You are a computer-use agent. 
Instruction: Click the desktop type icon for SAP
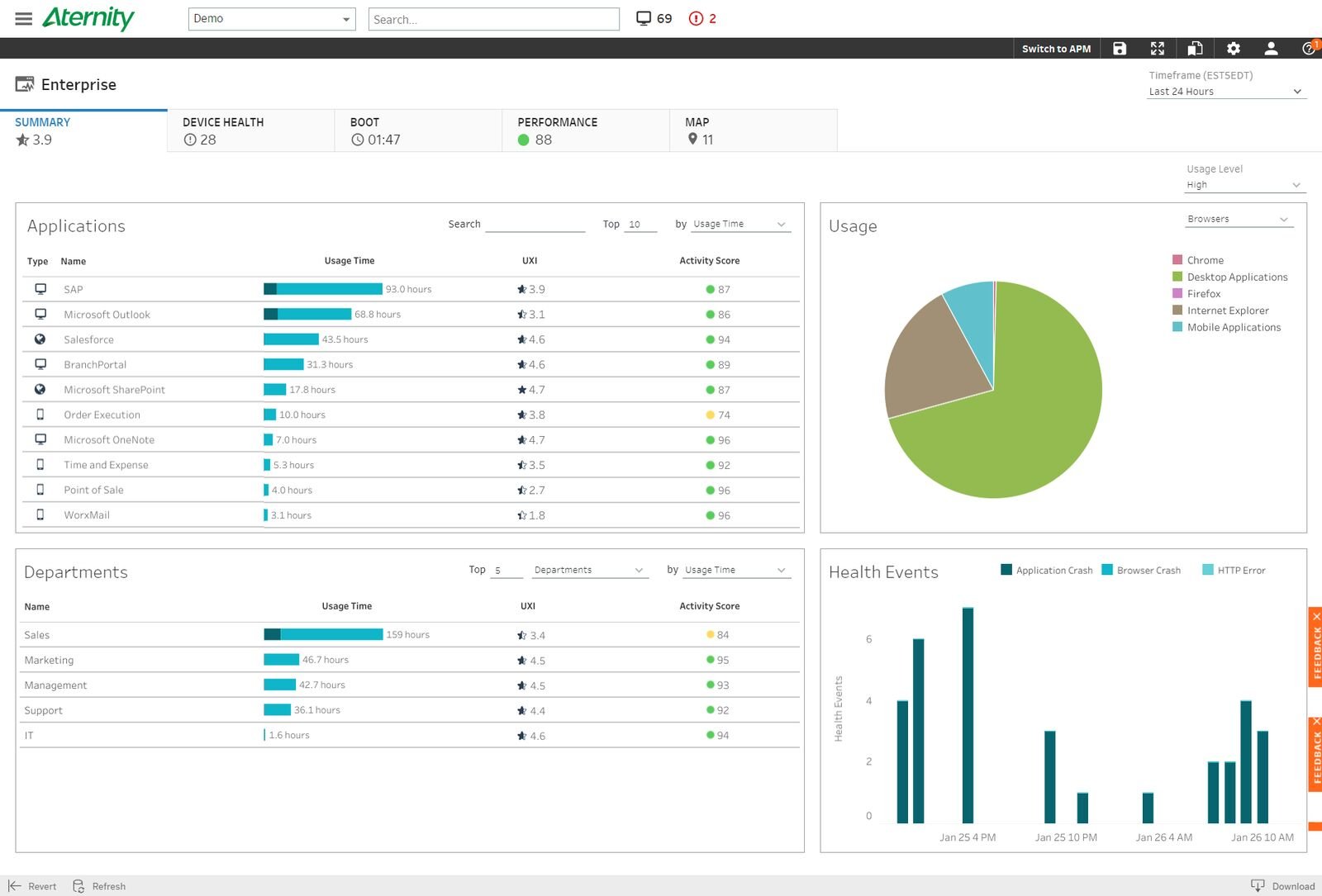[x=40, y=289]
